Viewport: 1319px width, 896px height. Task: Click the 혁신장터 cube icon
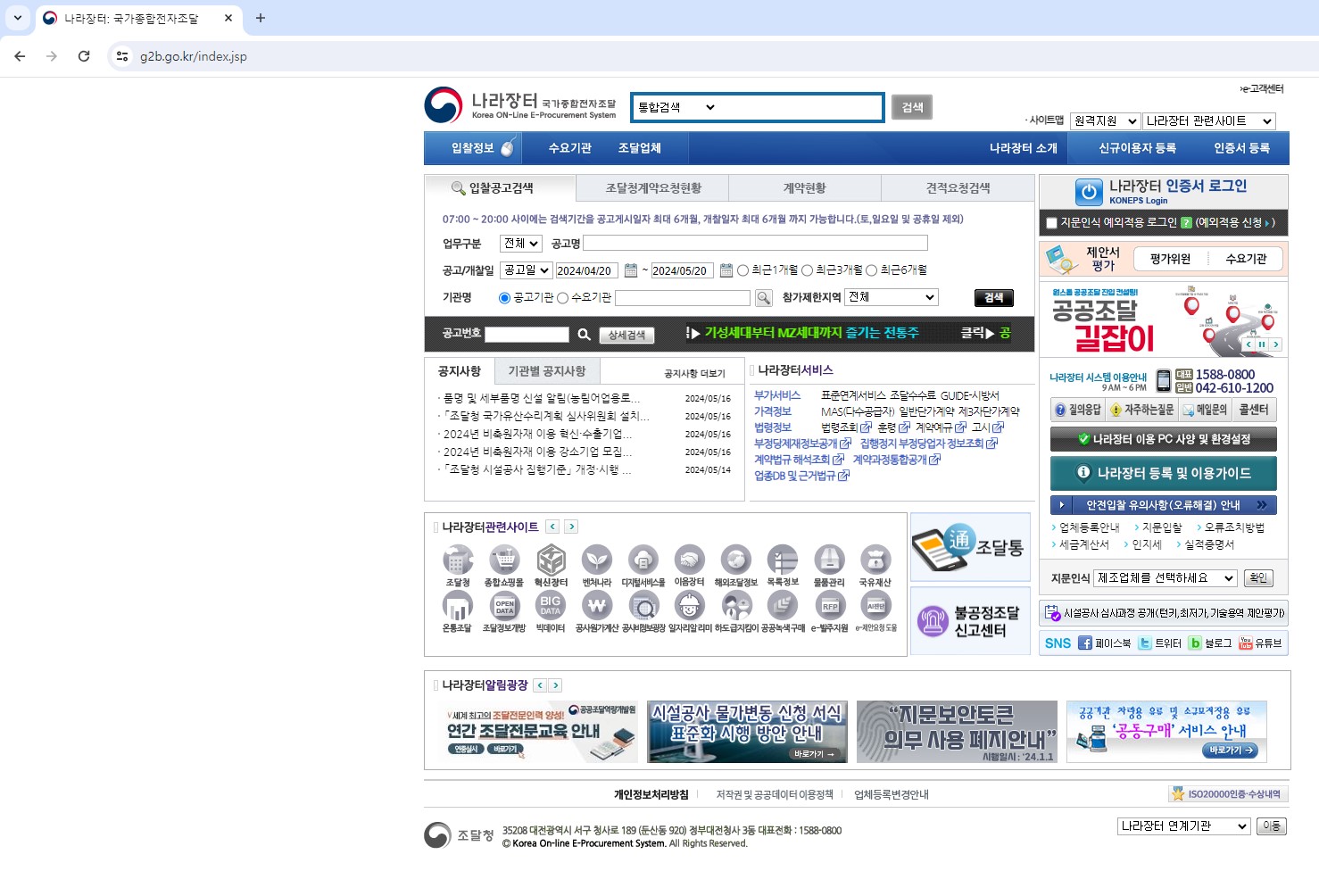(x=551, y=560)
